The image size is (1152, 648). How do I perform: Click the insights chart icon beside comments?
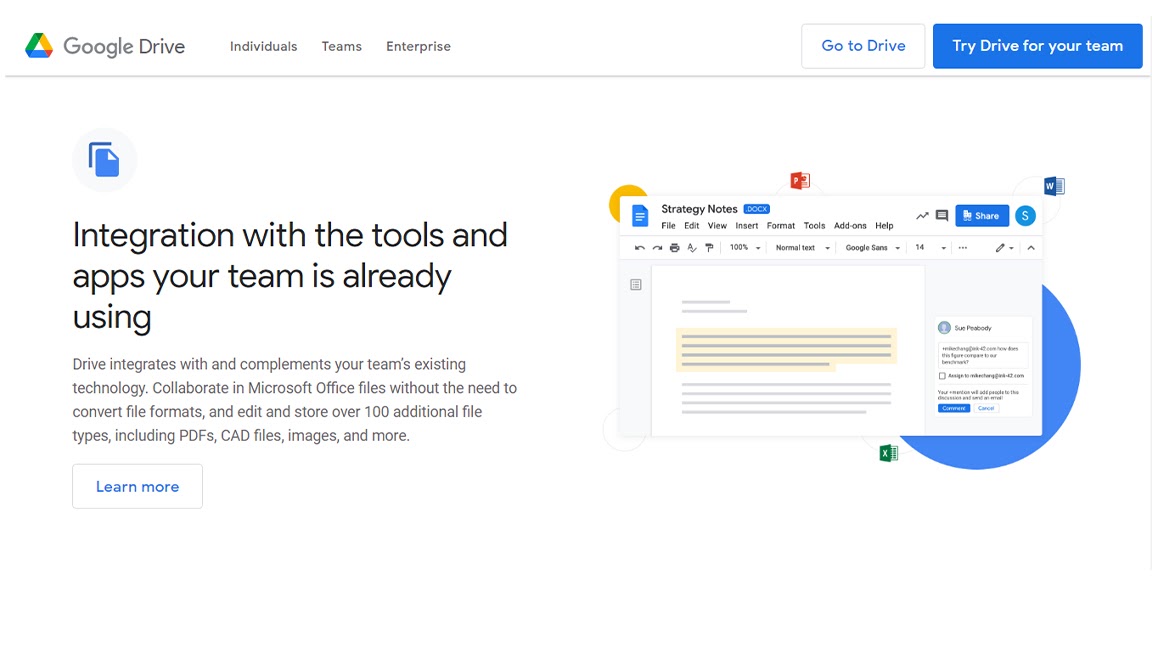(922, 215)
